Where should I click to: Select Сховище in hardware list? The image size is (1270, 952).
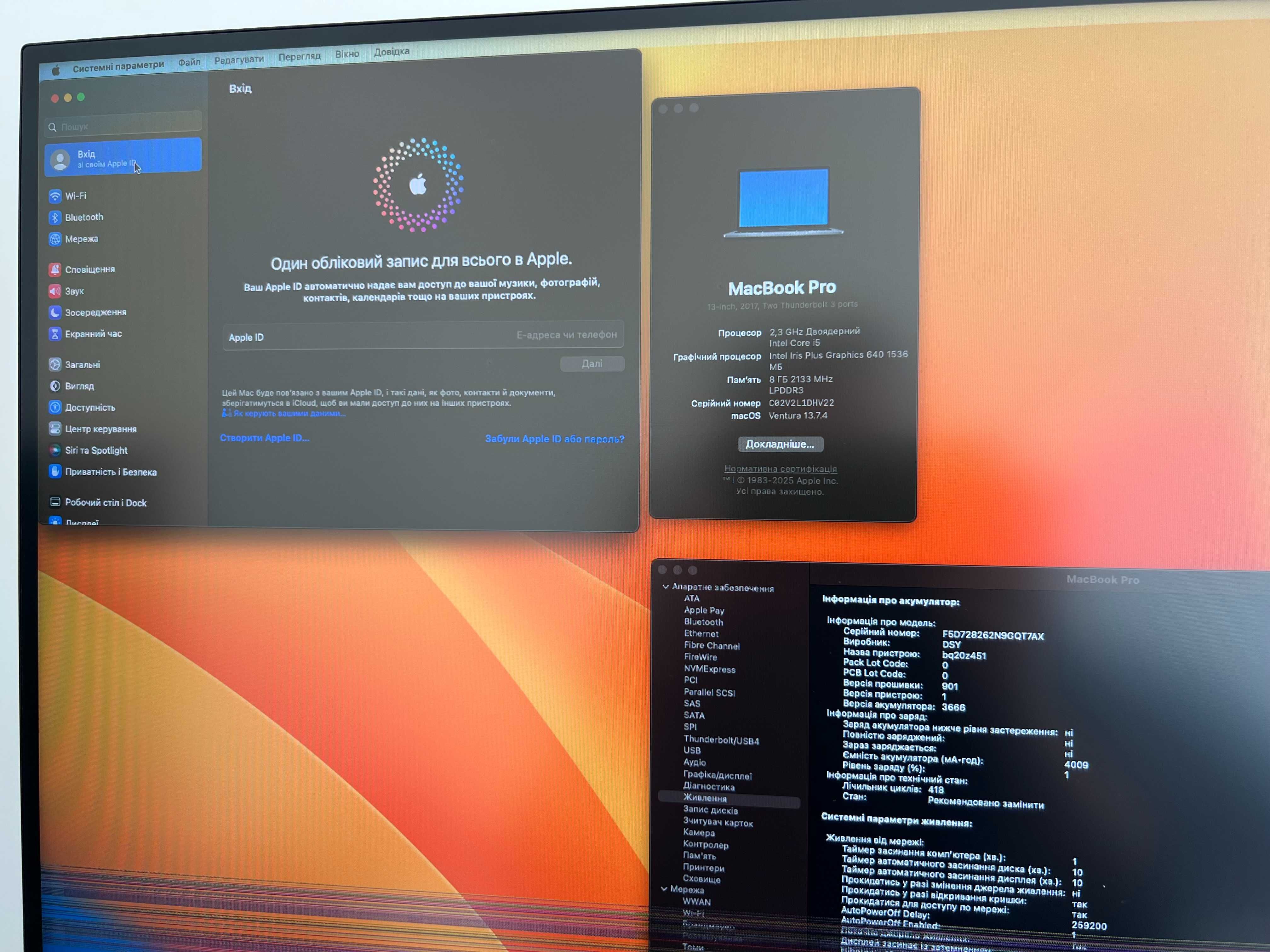701,879
